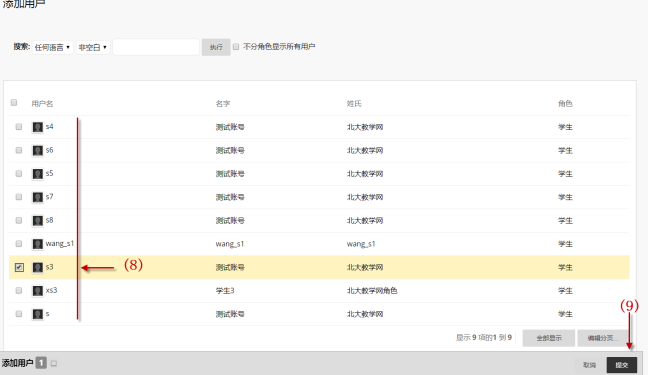The image size is (649, 375).
Task: Click the avatar icon for user s3
Action: [x=38, y=267]
